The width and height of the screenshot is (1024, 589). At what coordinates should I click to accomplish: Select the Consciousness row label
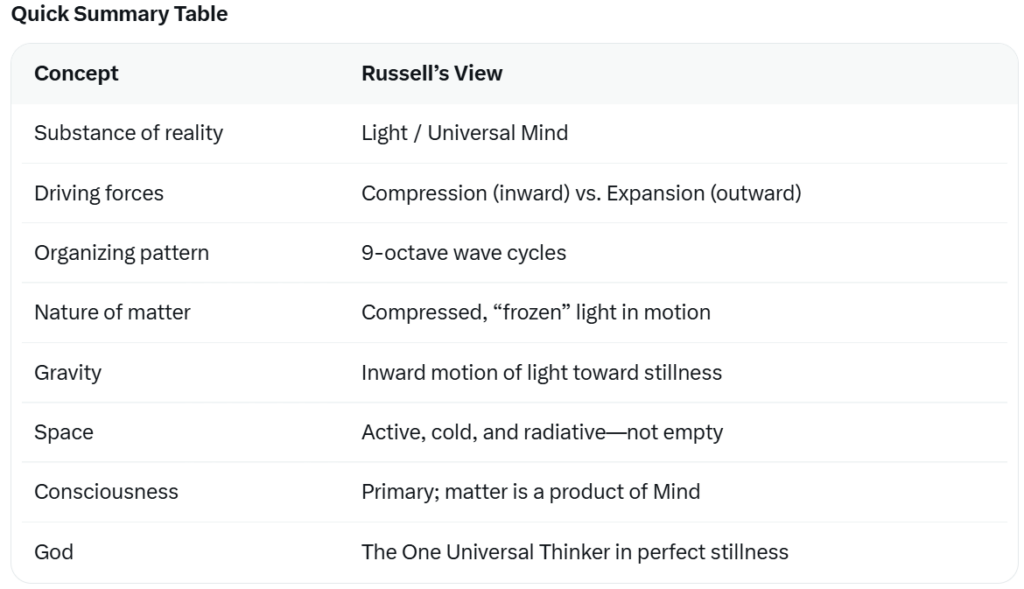[106, 491]
